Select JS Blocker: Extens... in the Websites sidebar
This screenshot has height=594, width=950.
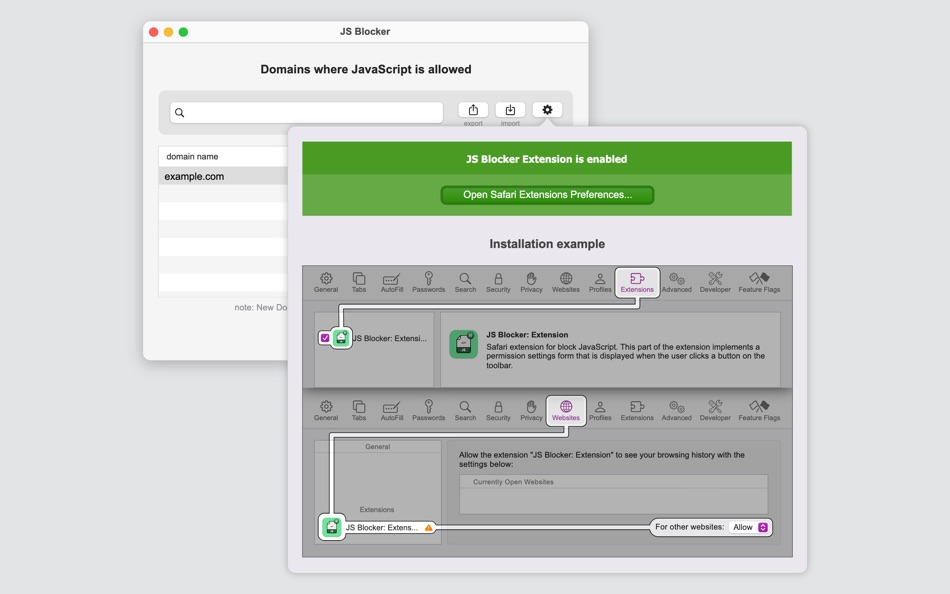(x=382, y=527)
